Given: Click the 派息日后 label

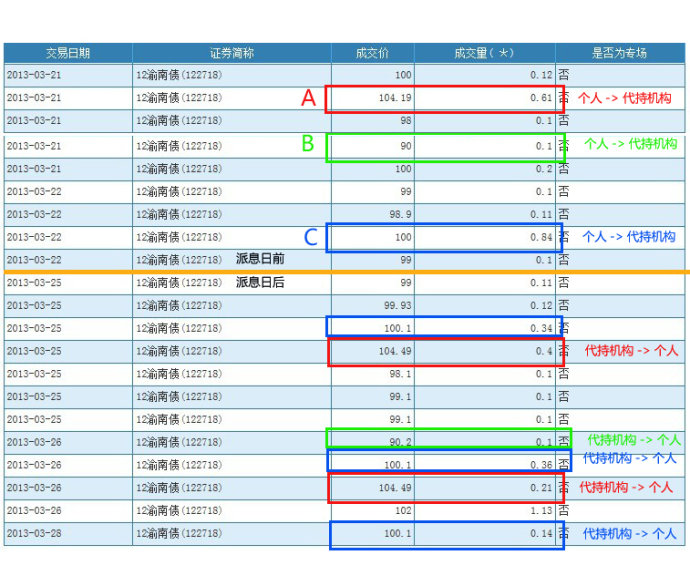Looking at the screenshot, I should click(260, 283).
